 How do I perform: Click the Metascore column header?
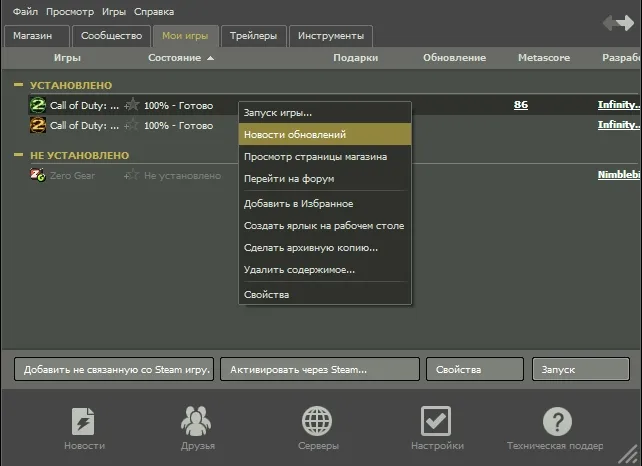pyautogui.click(x=543, y=58)
